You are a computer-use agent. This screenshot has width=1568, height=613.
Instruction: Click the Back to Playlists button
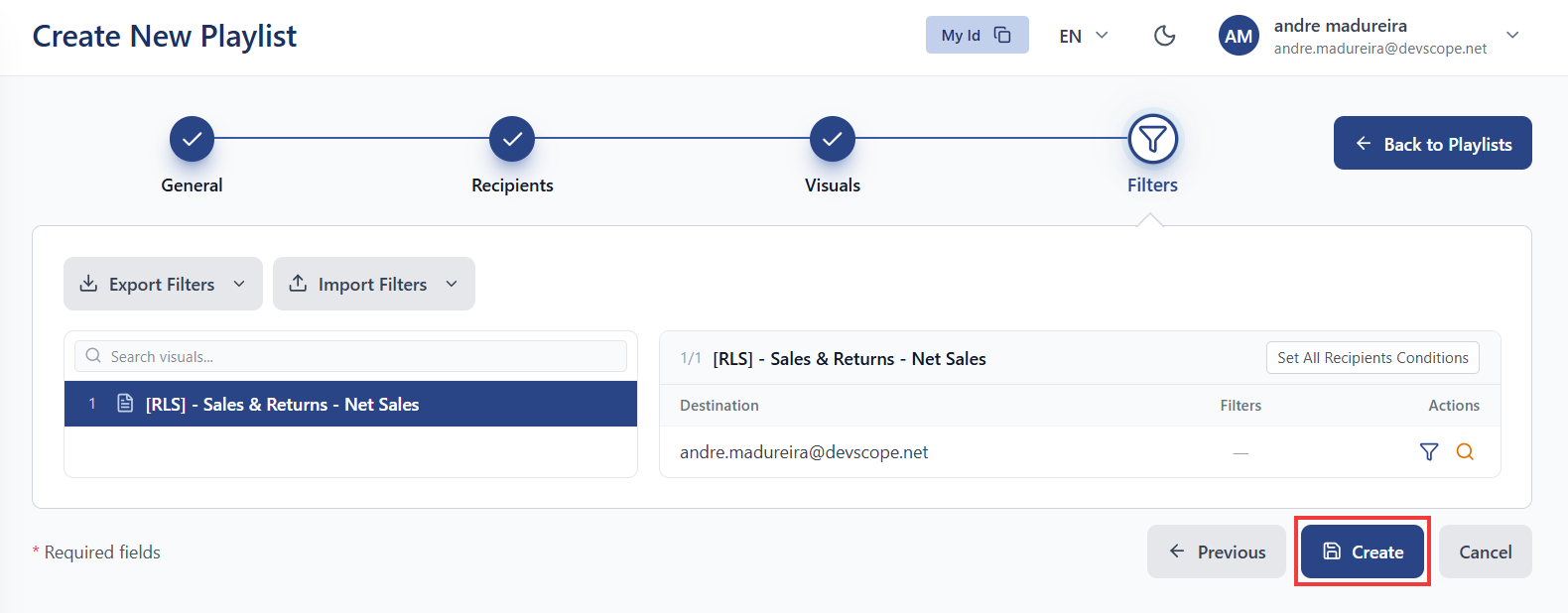coord(1433,143)
